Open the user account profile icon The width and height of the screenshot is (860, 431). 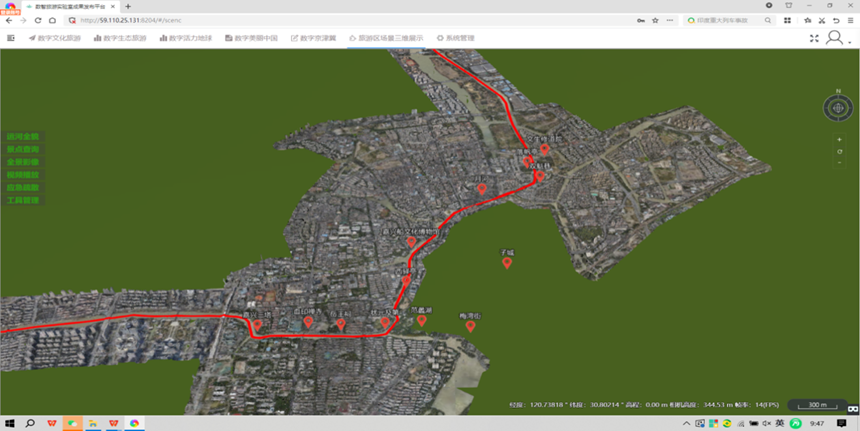click(834, 38)
